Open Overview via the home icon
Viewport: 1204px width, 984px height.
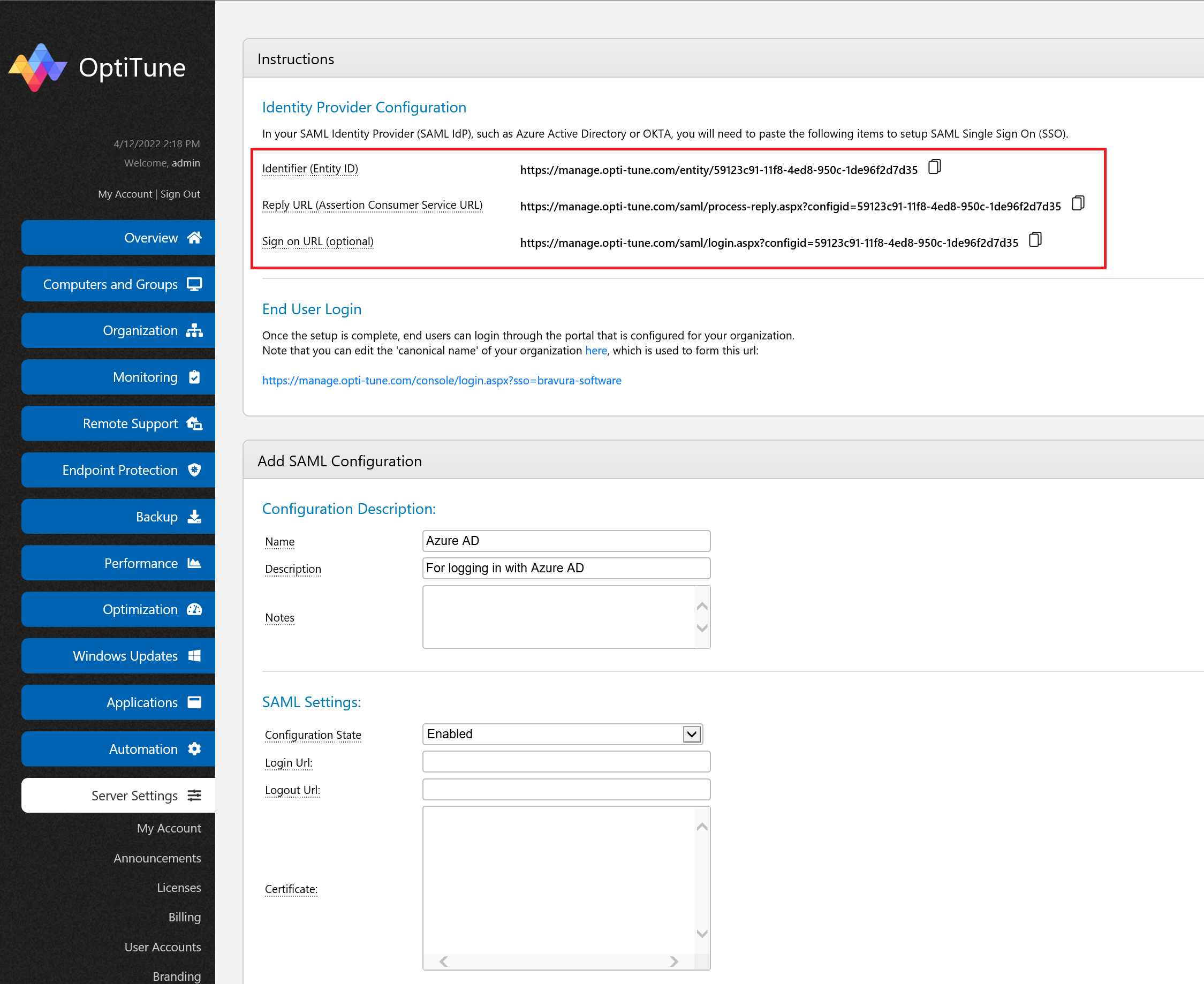[194, 238]
